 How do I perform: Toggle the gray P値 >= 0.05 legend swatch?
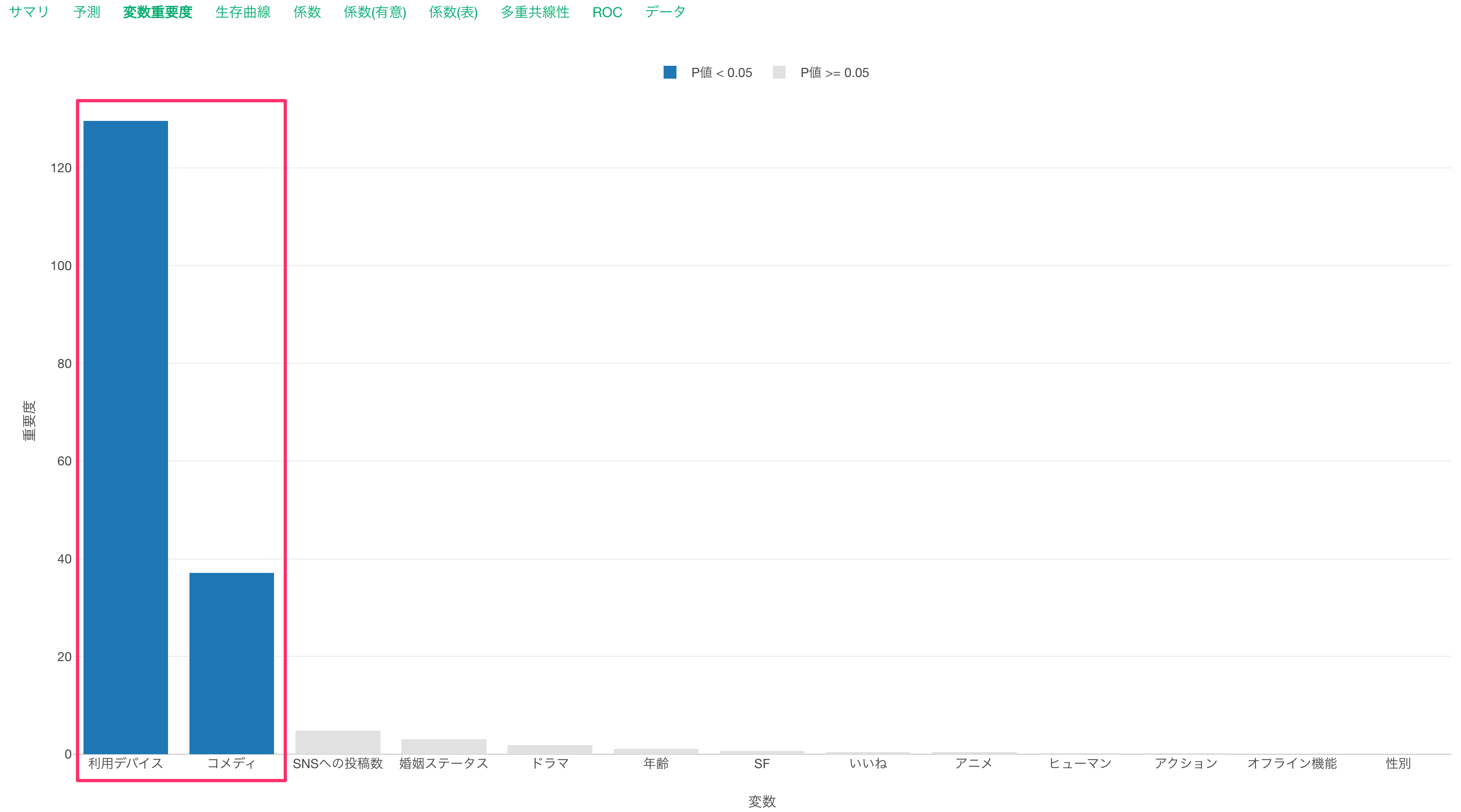(779, 72)
